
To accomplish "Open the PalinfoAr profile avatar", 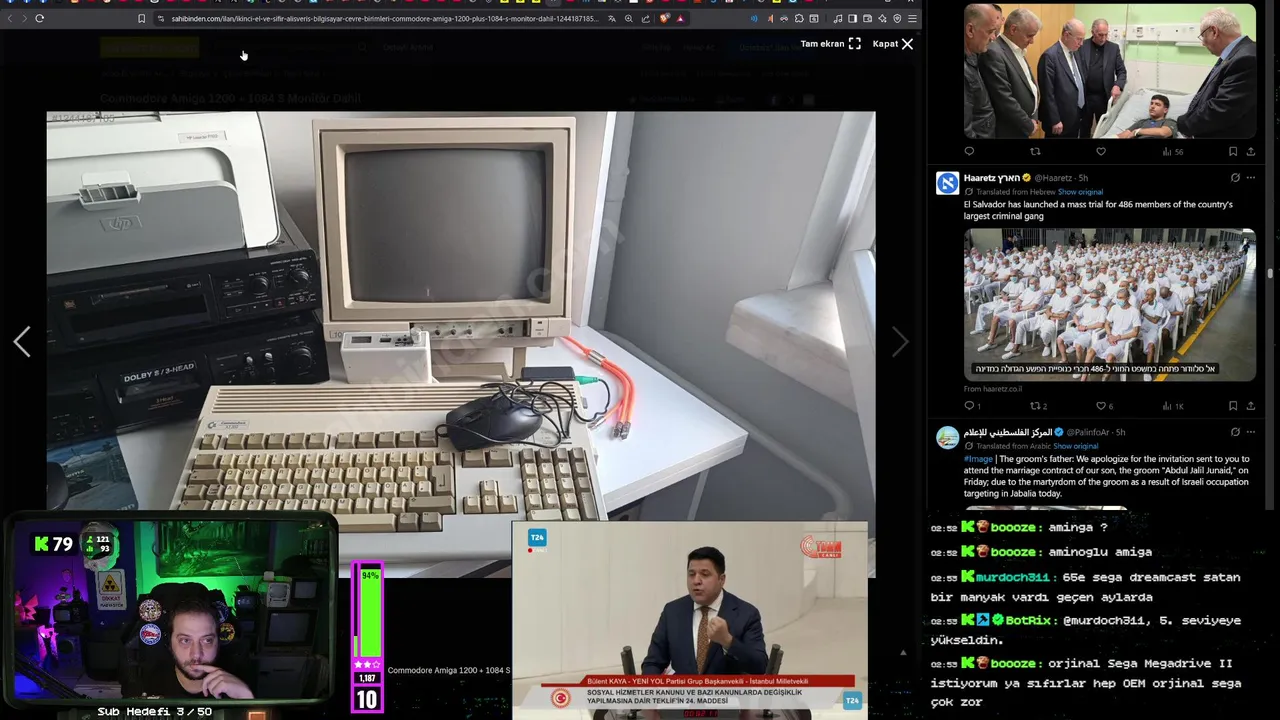I will (947, 437).
